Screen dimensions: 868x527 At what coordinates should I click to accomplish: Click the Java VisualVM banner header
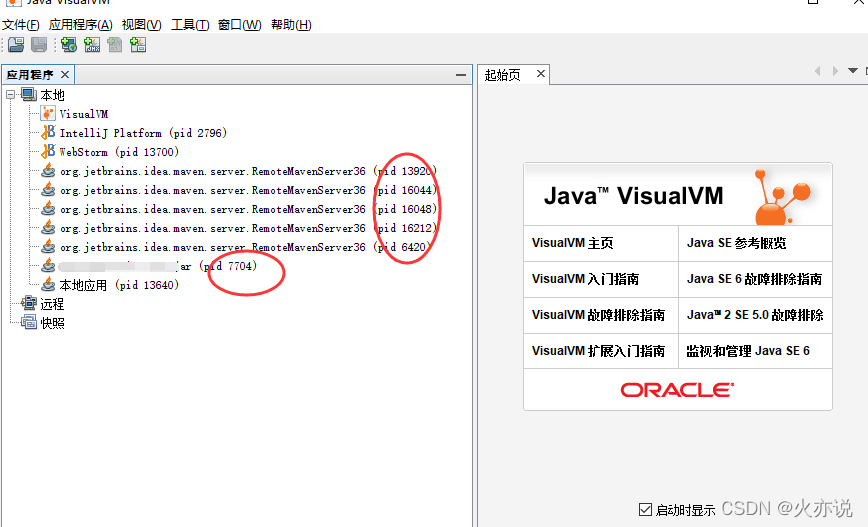click(x=678, y=195)
